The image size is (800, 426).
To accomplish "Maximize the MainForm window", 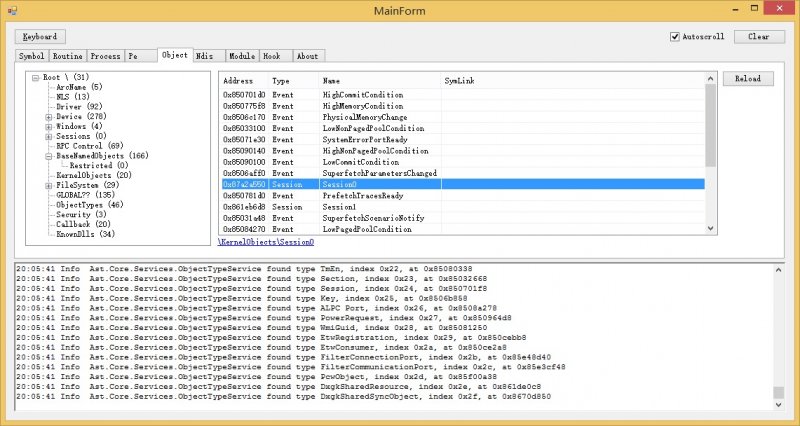I will pyautogui.click(x=754, y=8).
